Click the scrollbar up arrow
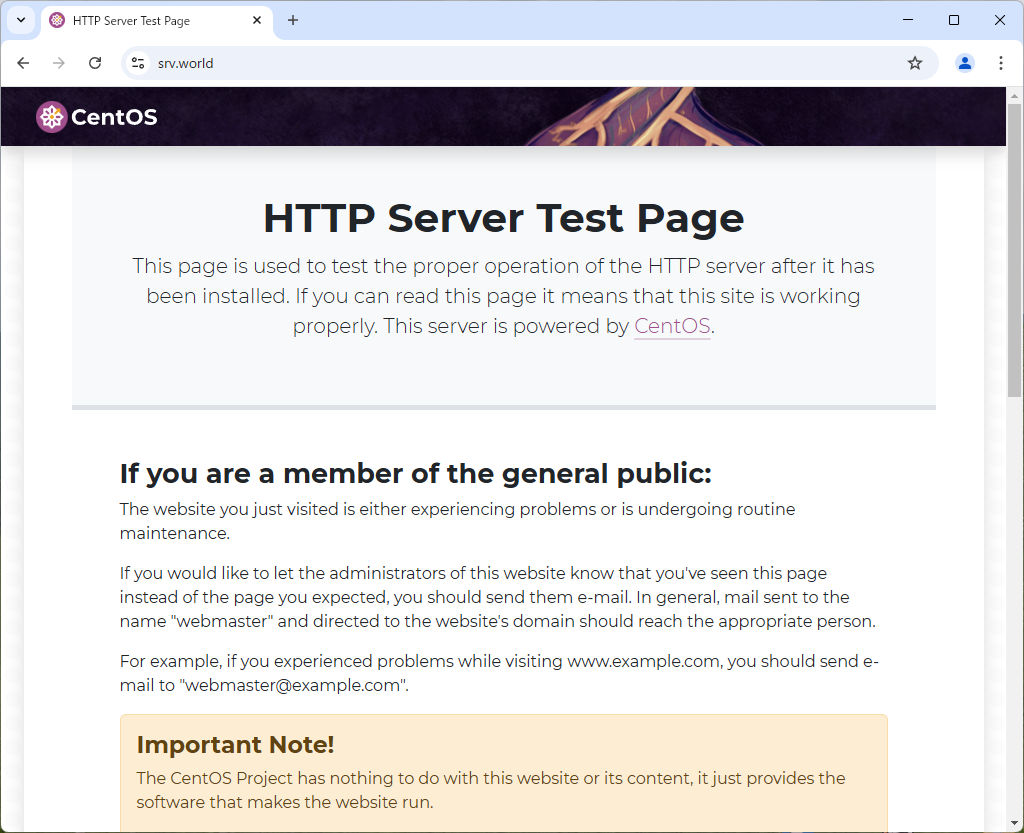This screenshot has height=833, width=1024. (x=1015, y=95)
